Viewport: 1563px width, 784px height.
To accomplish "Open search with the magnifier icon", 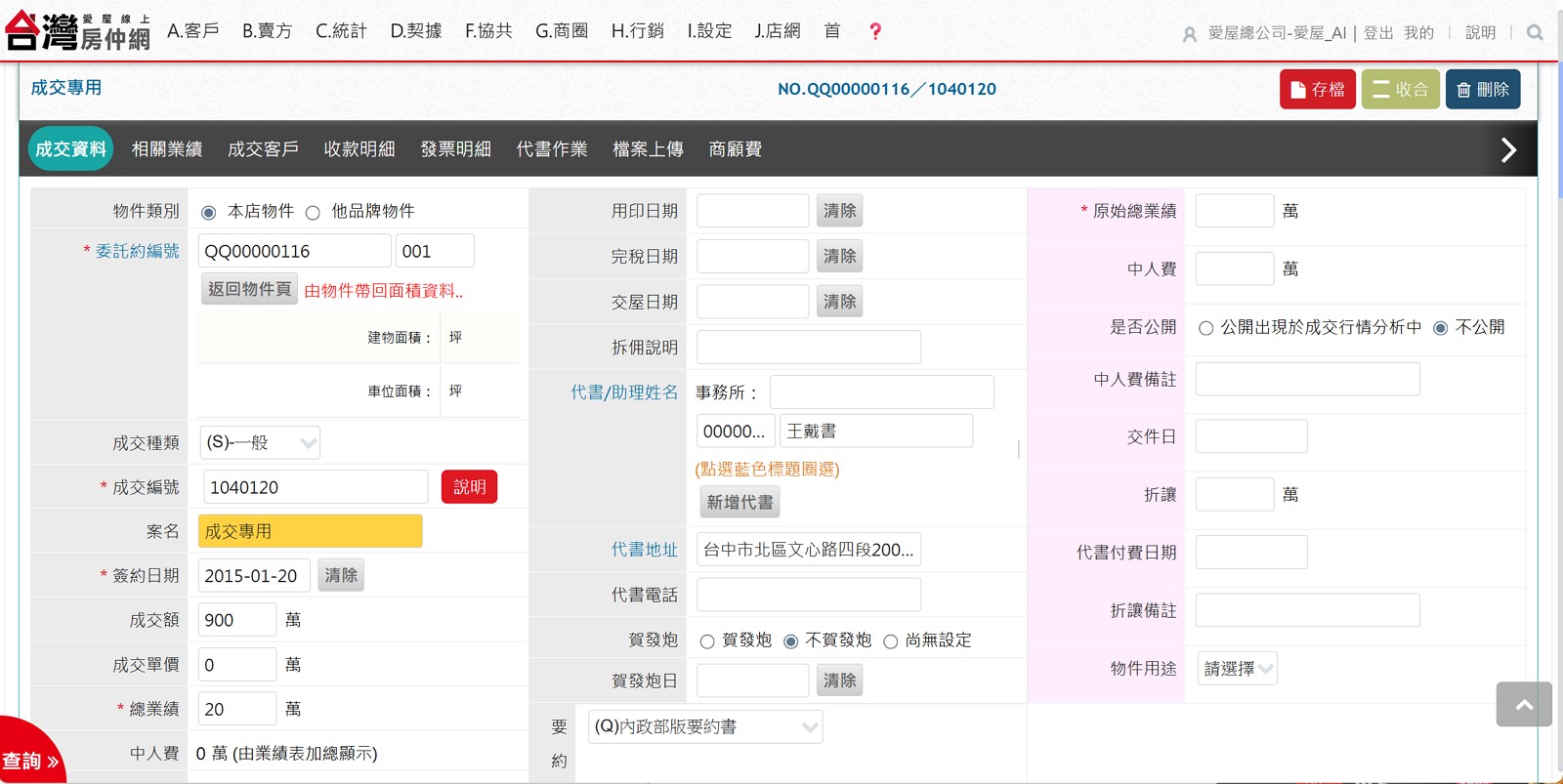I will pyautogui.click(x=1535, y=33).
